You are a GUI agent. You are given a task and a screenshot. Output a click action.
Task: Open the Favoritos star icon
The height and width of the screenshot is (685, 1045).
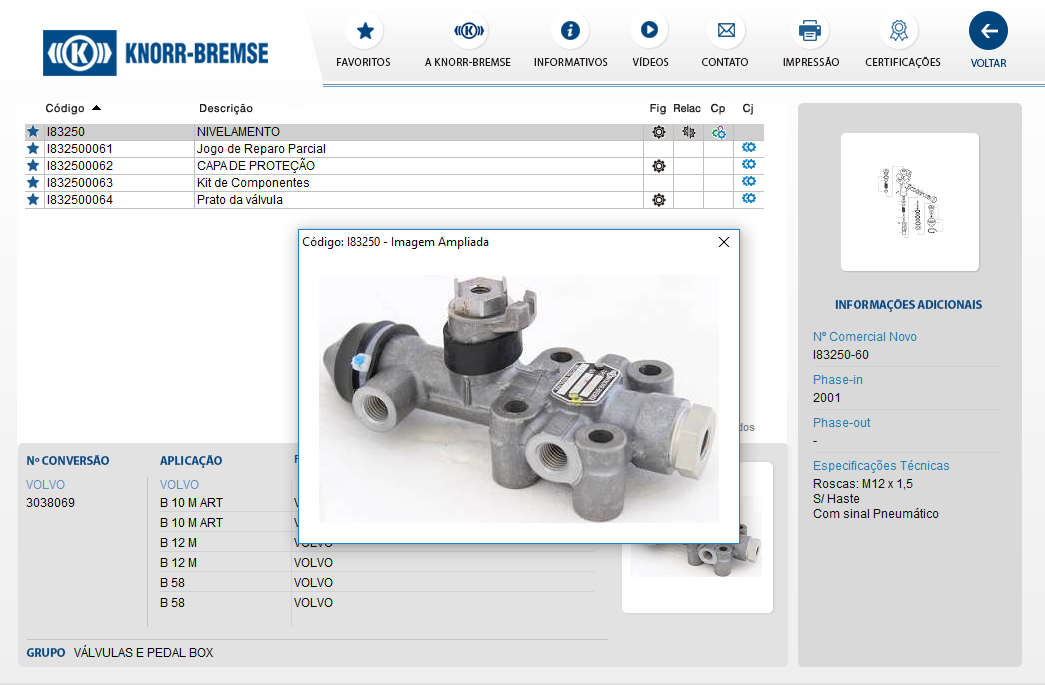364,31
